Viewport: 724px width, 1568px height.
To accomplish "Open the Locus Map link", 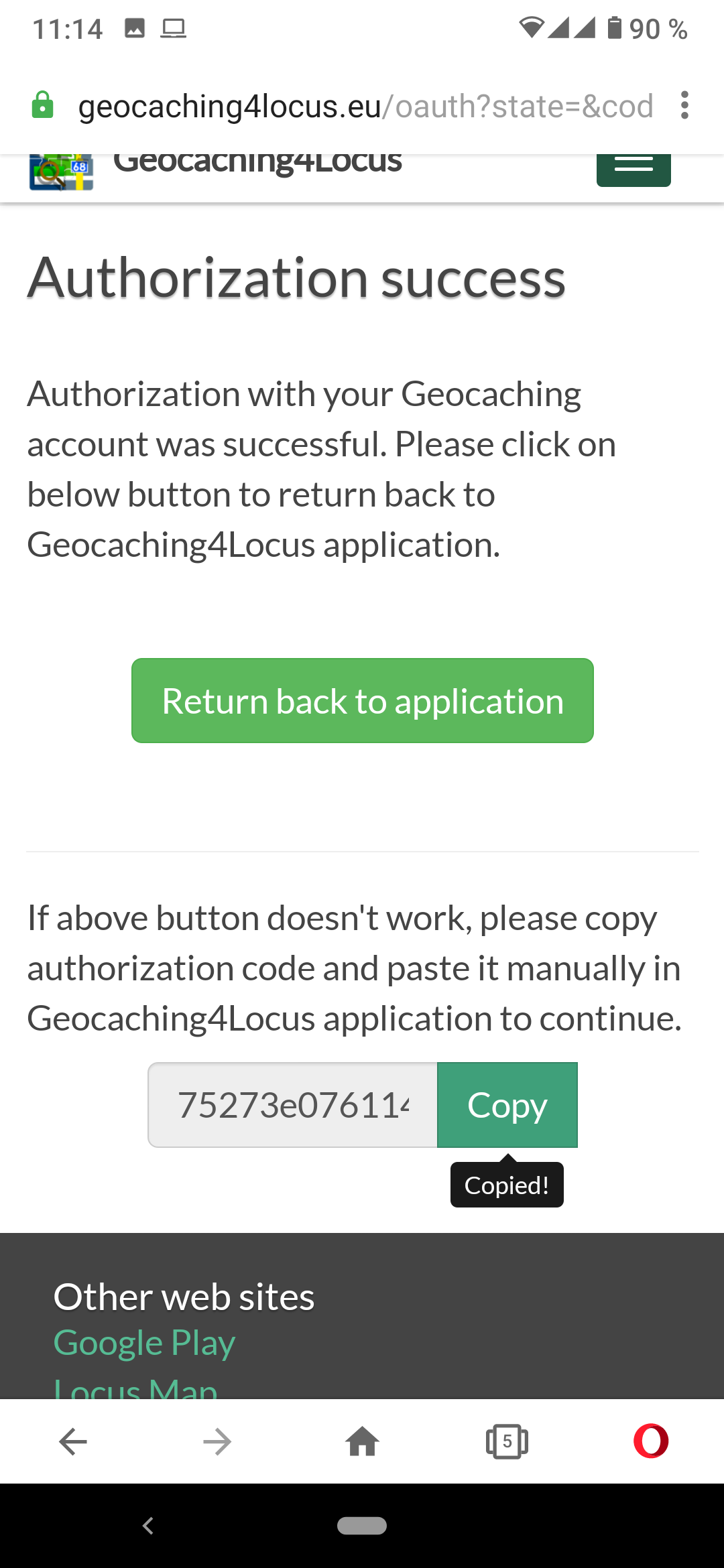I will 135,1388.
